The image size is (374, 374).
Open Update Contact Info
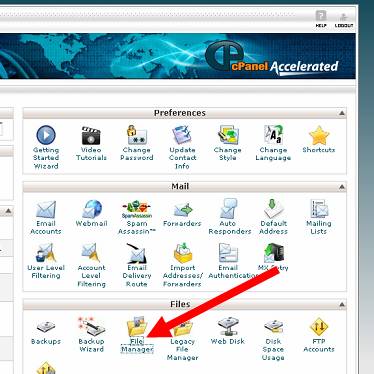point(182,147)
